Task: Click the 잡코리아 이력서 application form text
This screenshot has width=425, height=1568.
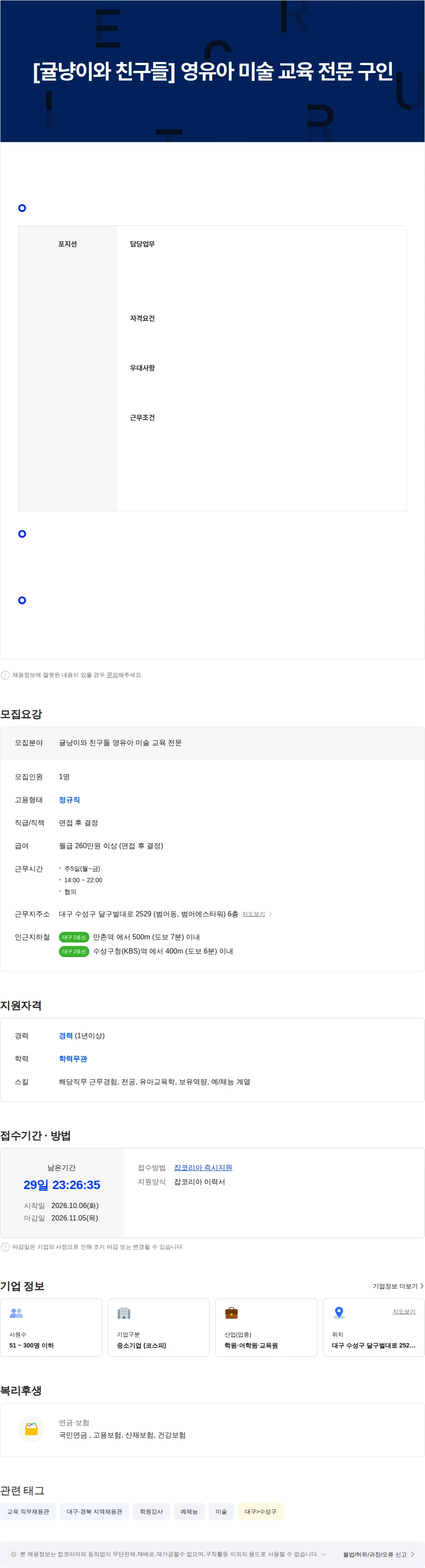Action: (x=200, y=1182)
